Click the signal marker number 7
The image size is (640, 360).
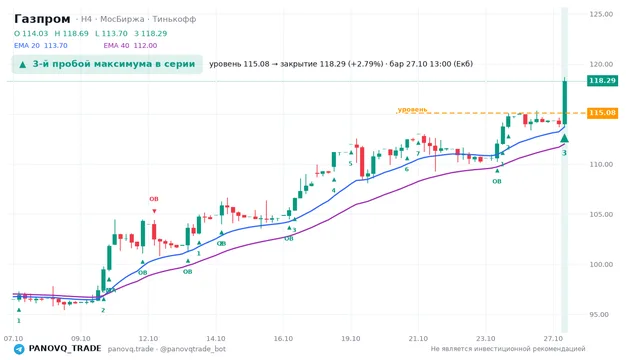418,154
